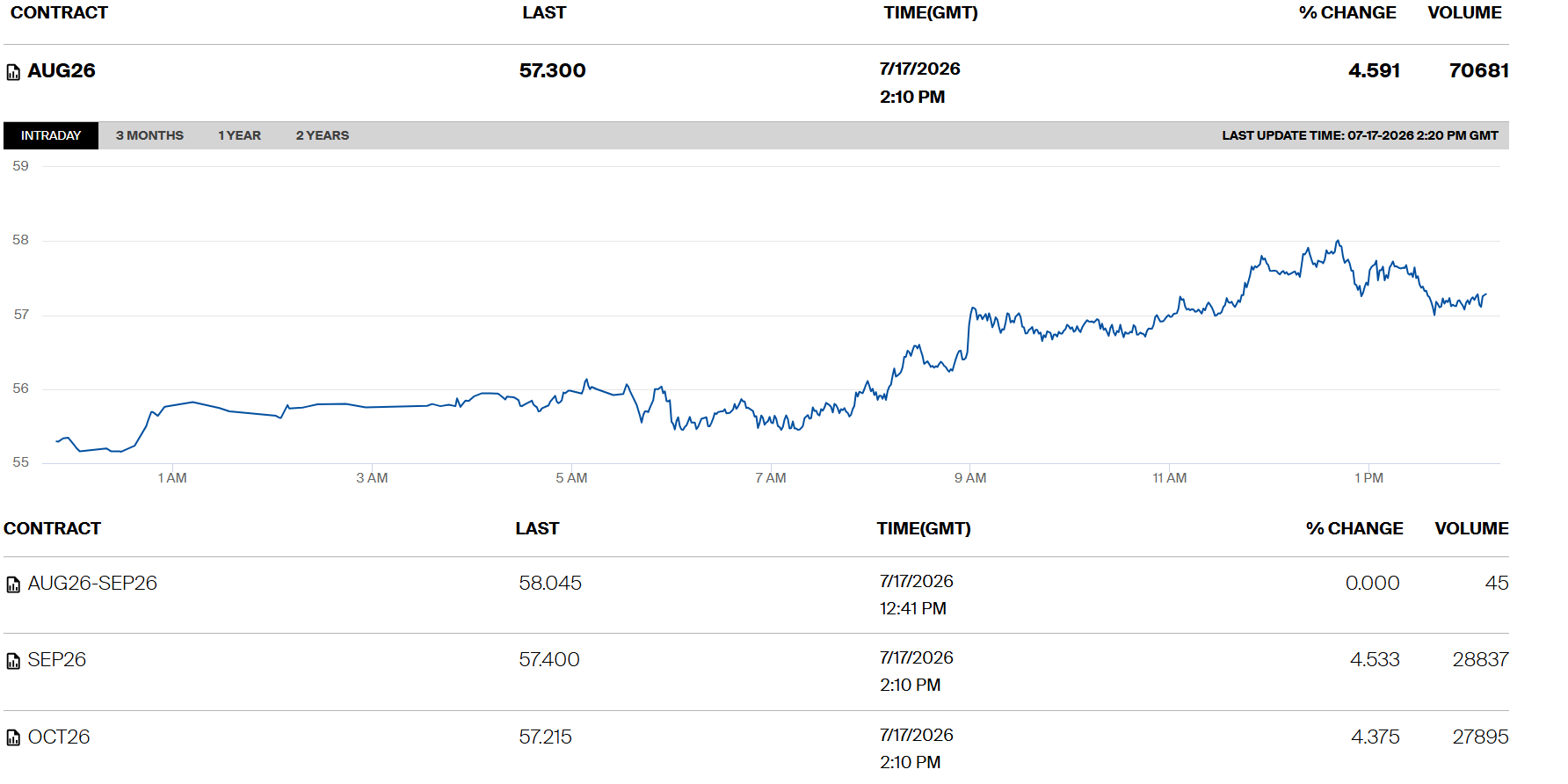Click the chart icon beside AUG26-SEP26

(13, 584)
